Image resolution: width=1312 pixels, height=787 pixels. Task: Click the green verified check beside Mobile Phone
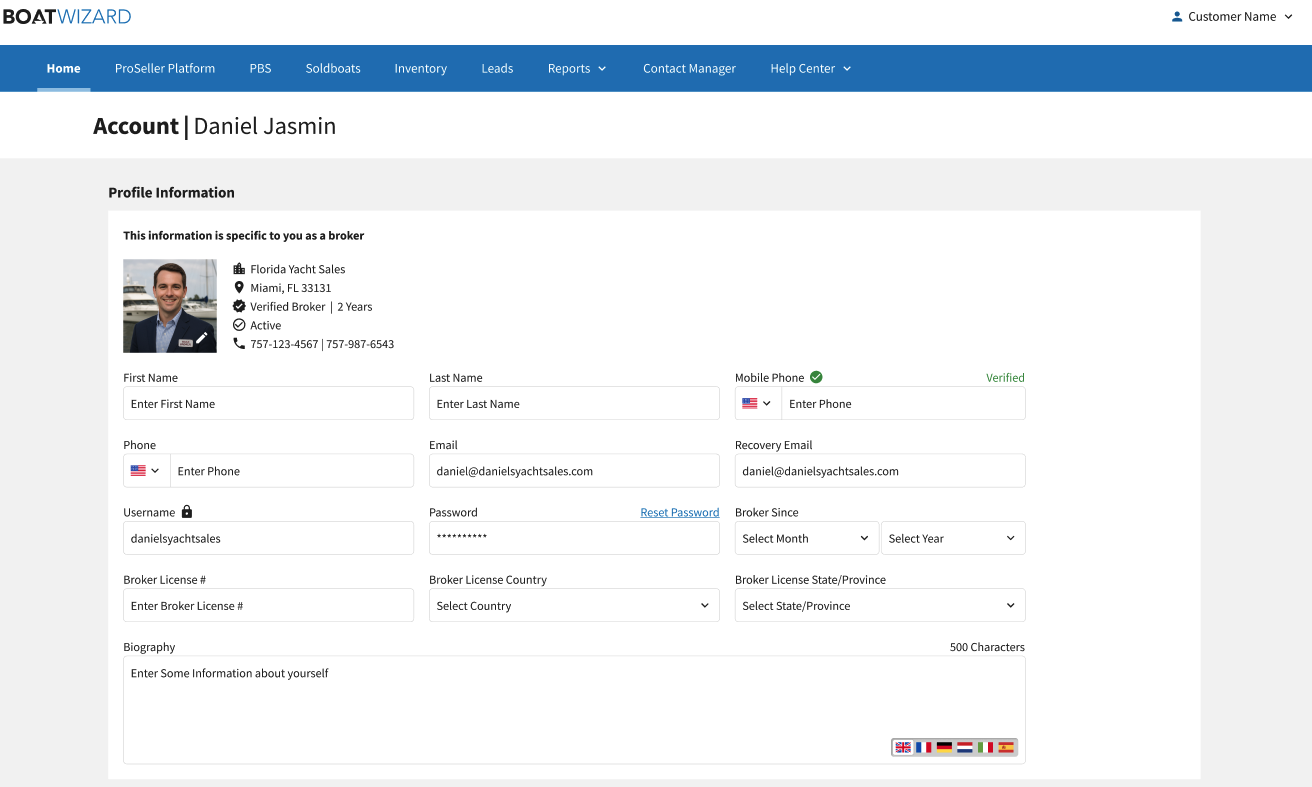(816, 377)
